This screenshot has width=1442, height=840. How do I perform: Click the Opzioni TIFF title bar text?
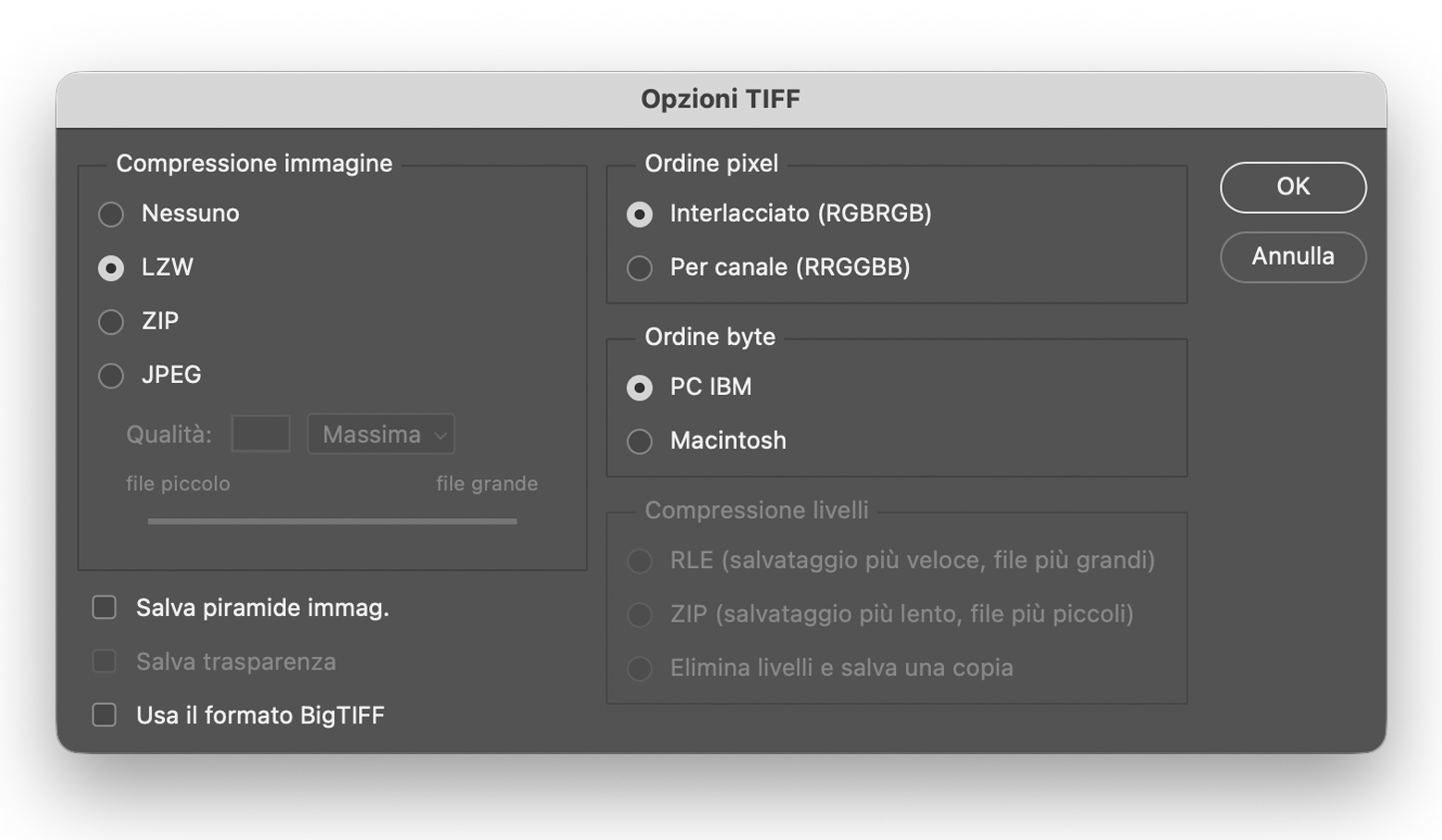[721, 99]
